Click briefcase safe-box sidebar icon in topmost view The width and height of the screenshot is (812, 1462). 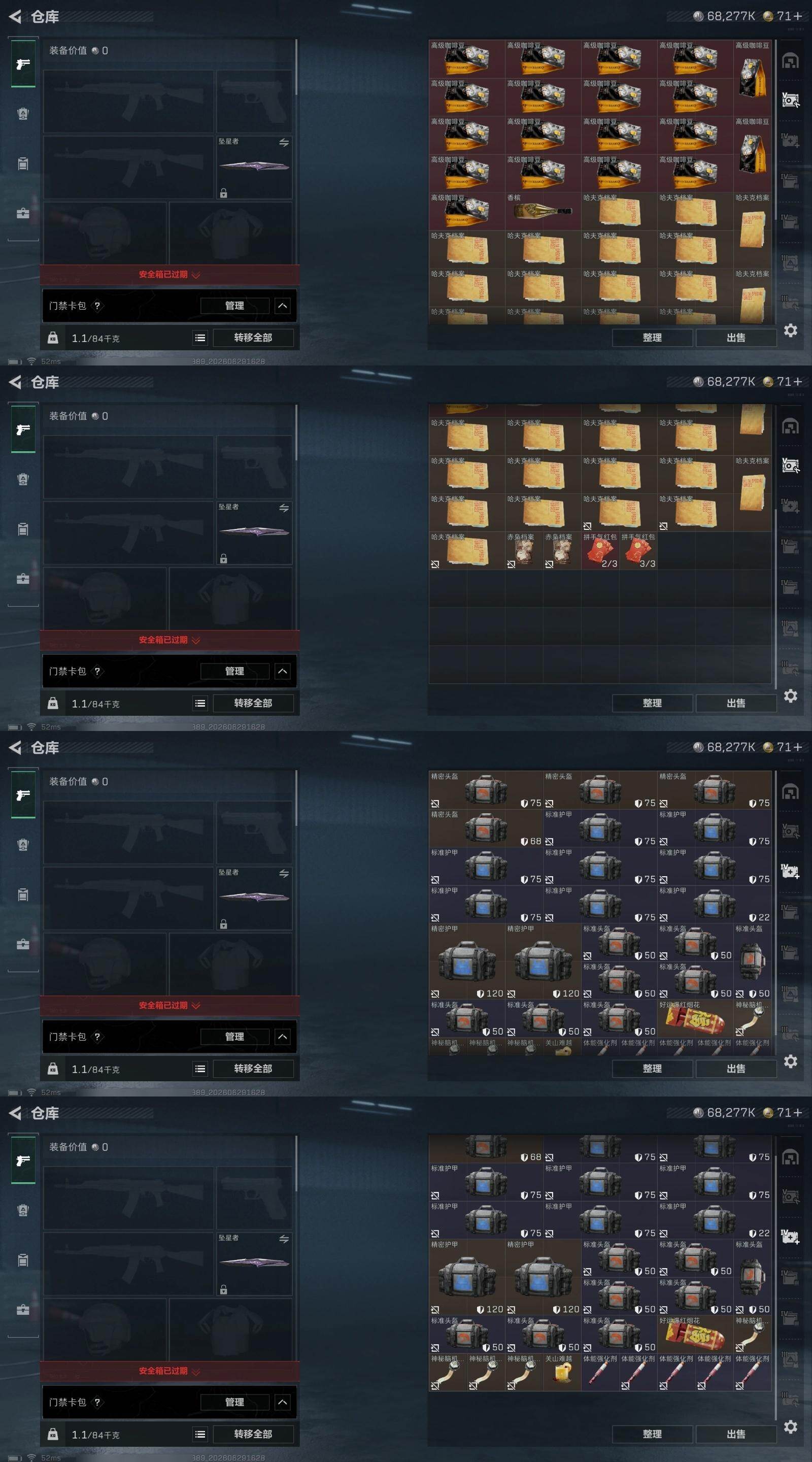23,213
